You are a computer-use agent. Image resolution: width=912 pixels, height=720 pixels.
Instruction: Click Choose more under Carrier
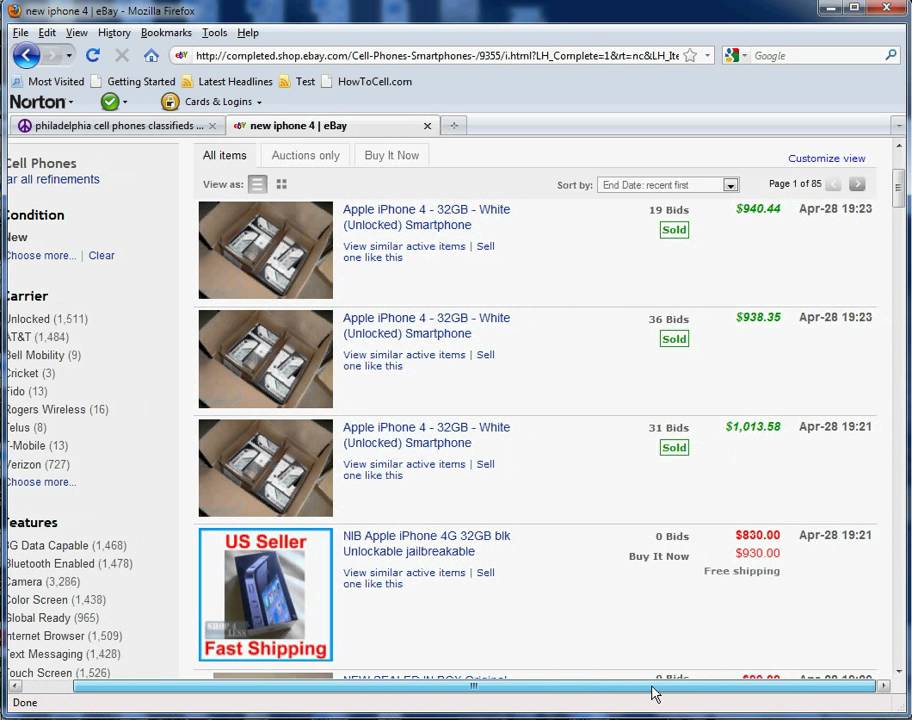42,482
